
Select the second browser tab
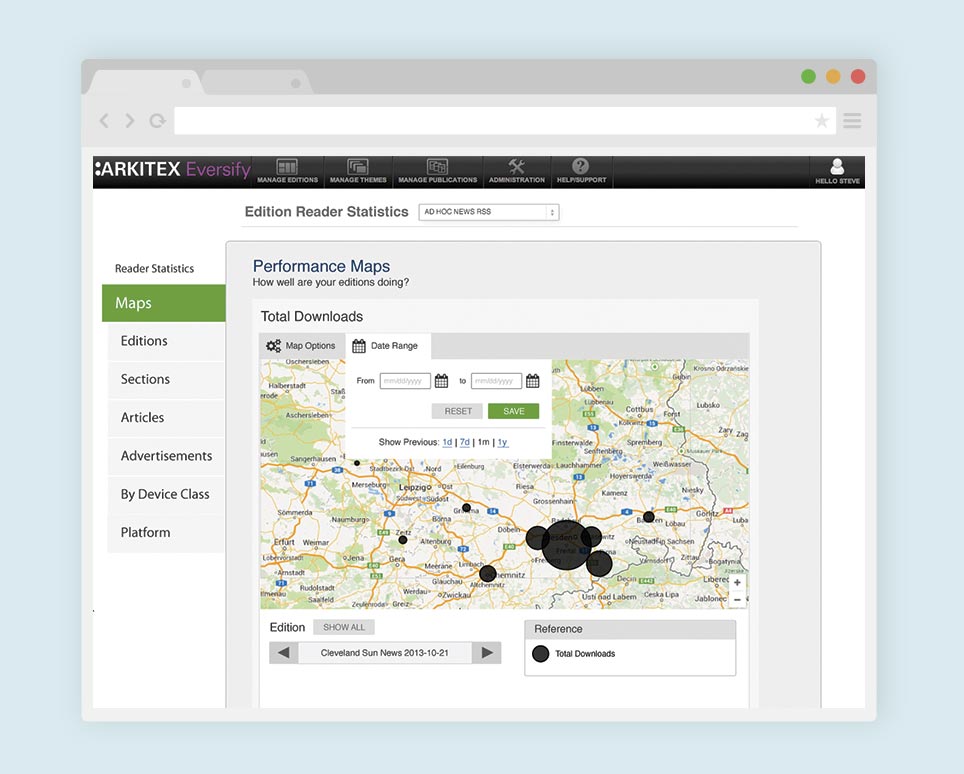256,82
